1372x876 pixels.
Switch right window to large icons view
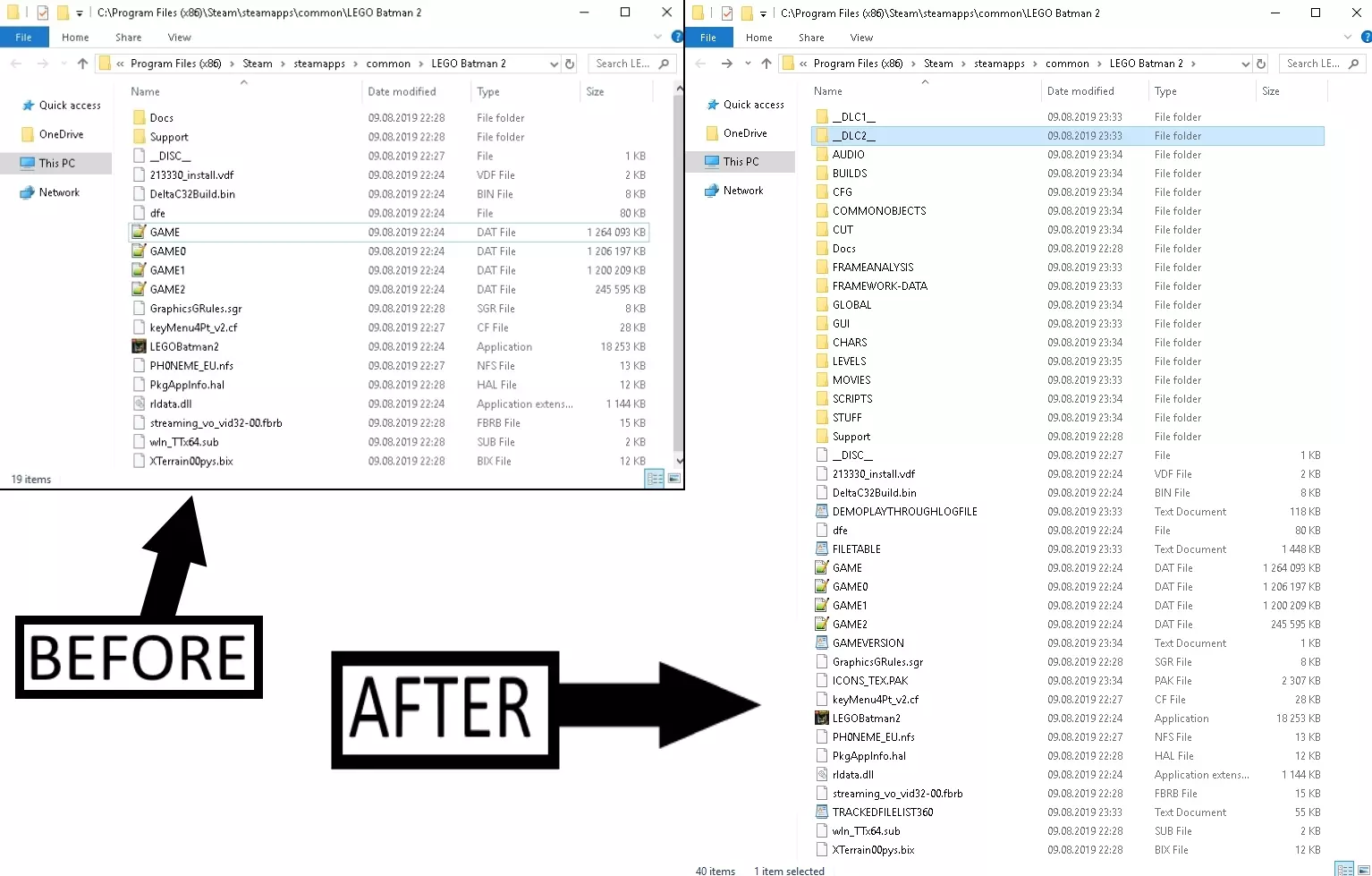click(x=1363, y=870)
